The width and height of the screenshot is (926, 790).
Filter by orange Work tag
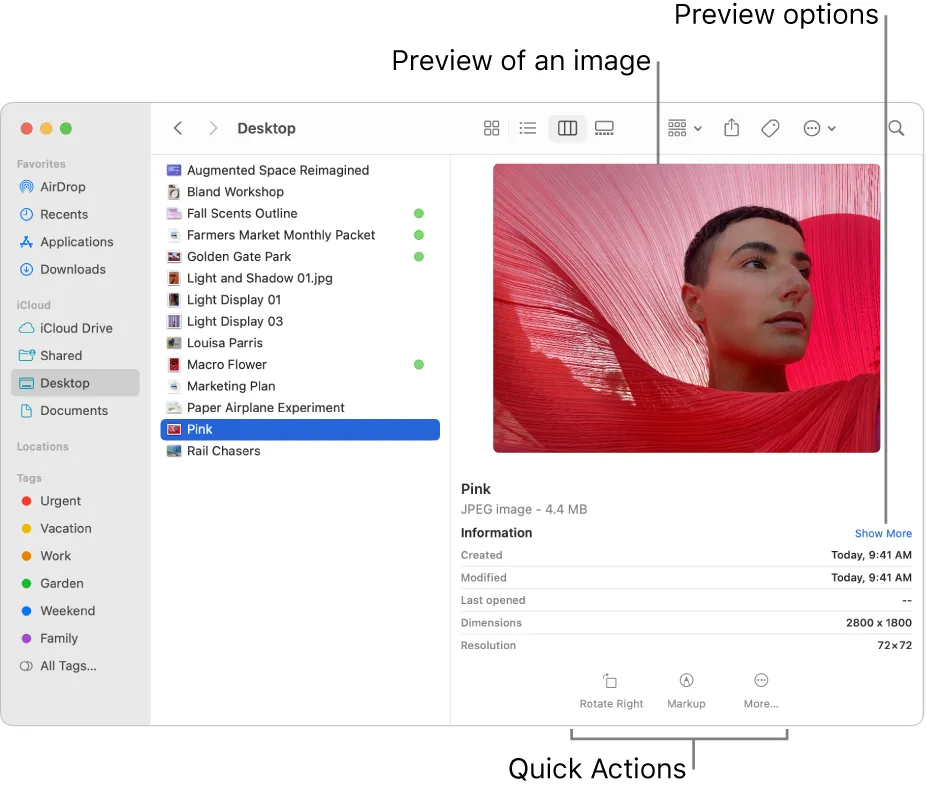(x=76, y=556)
